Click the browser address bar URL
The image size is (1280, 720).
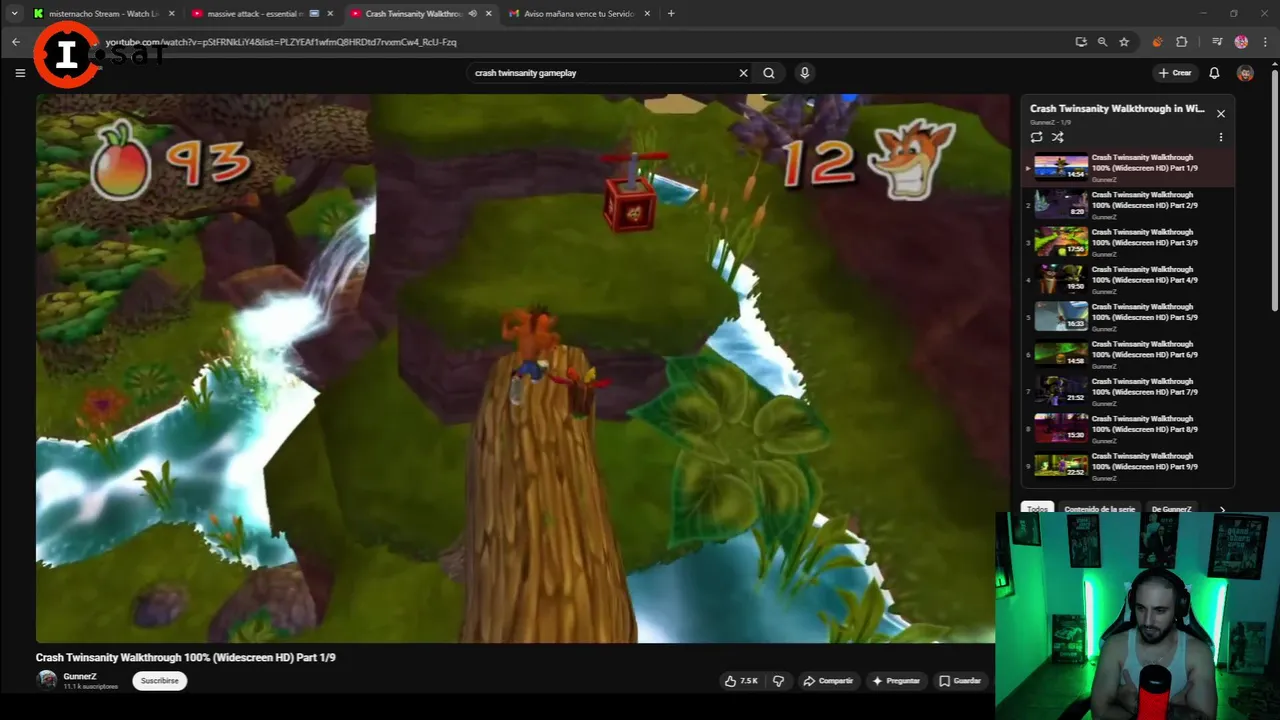coord(280,42)
